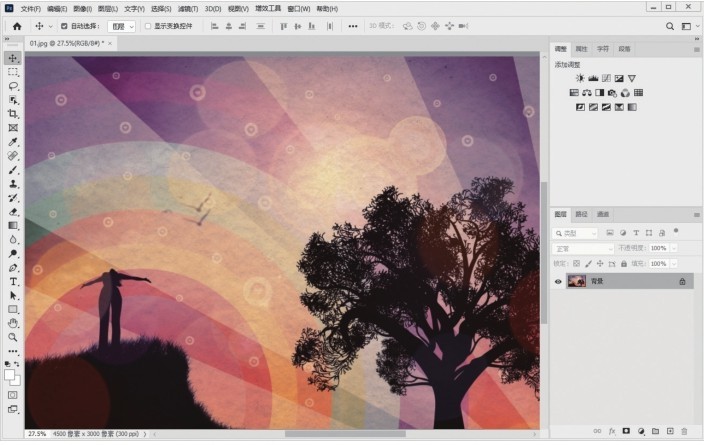Toggle the type layer filter
Viewport: 704px width, 445px height.
[636, 233]
